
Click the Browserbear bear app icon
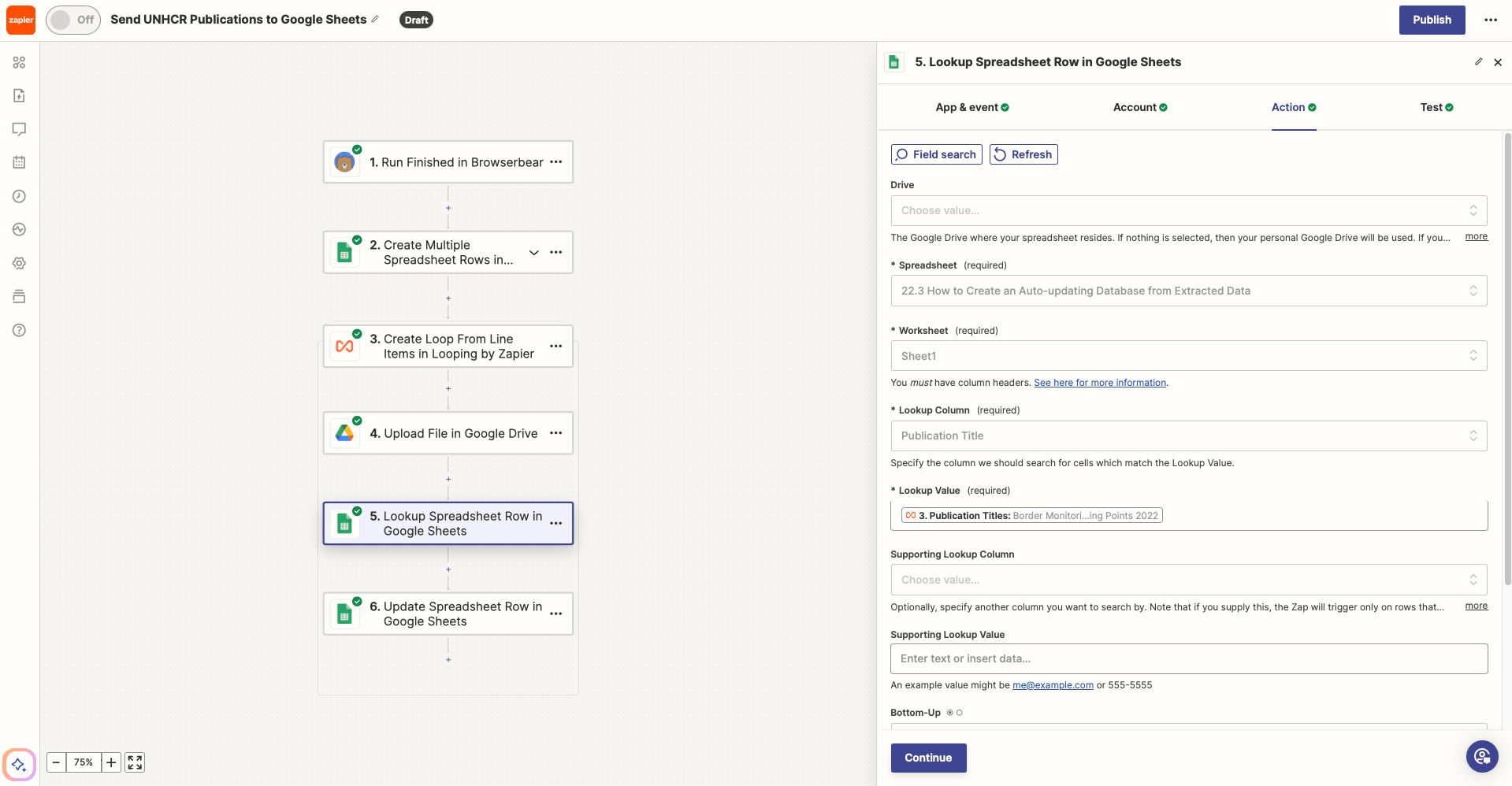[x=344, y=162]
